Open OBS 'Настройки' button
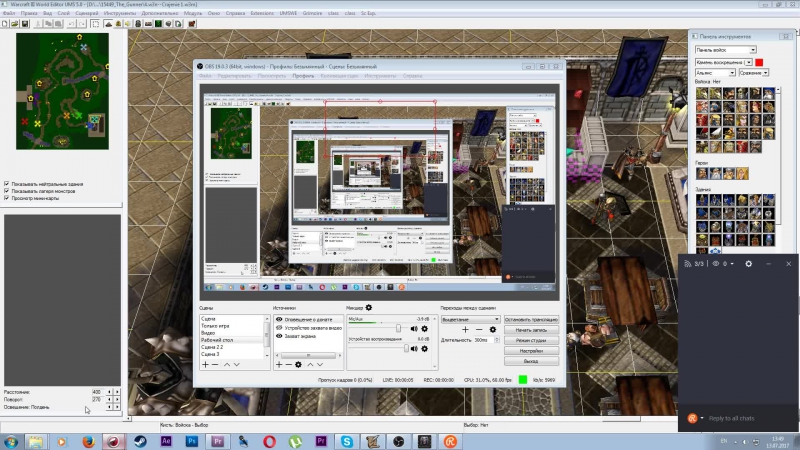 (x=531, y=351)
